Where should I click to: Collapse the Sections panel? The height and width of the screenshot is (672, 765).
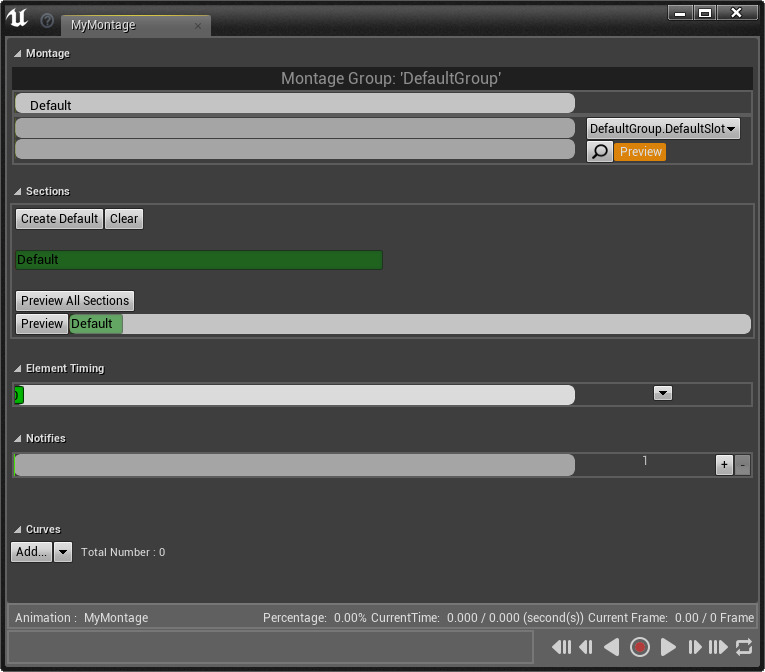point(18,191)
